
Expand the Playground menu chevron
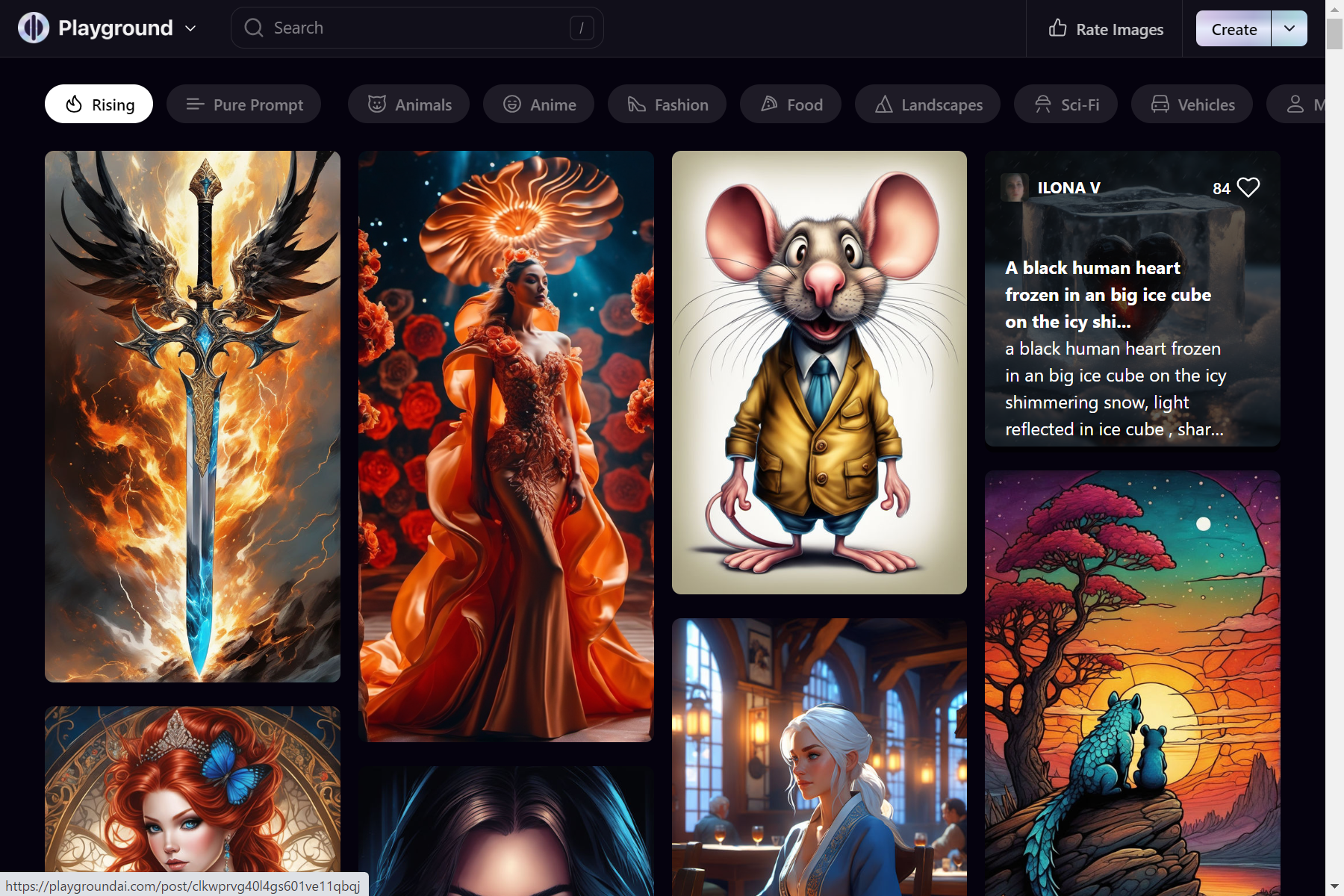tap(190, 28)
